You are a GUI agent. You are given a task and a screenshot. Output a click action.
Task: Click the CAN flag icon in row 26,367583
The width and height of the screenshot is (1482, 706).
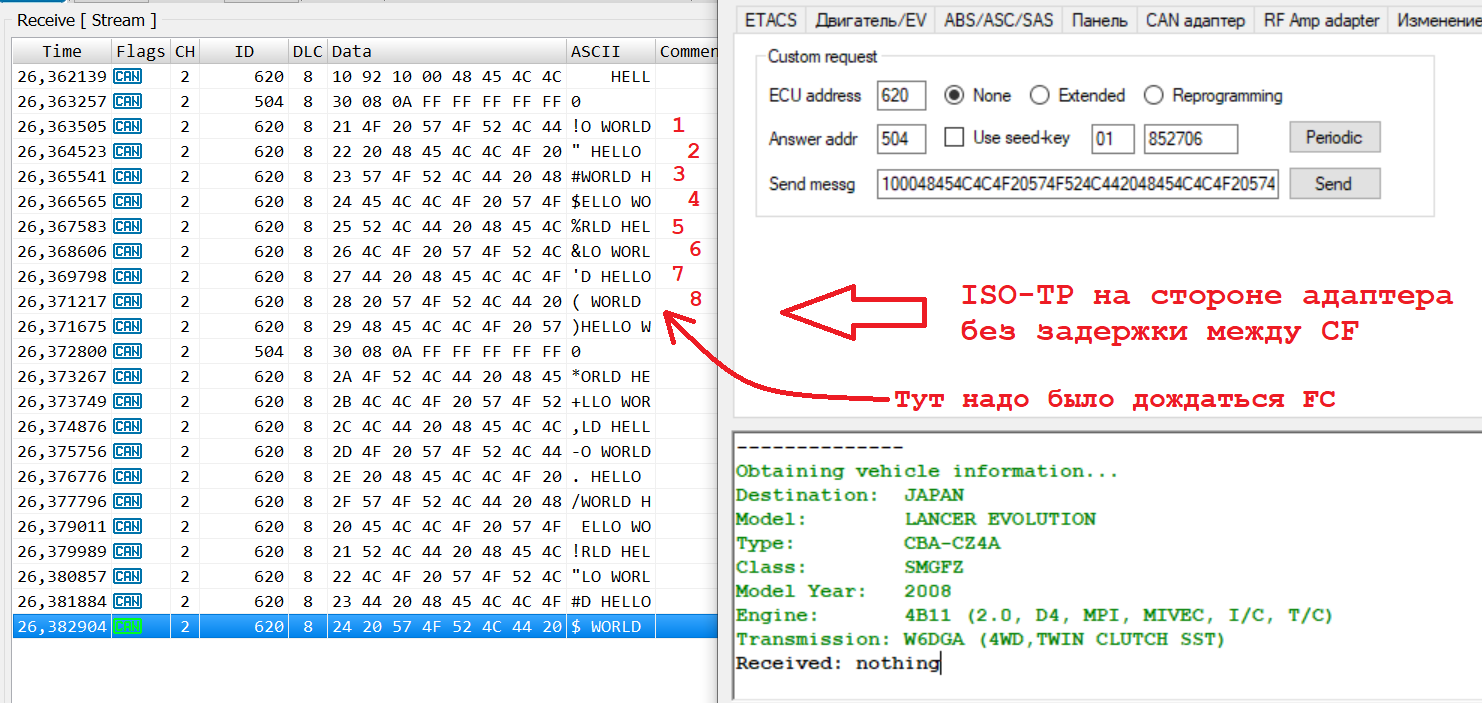pos(128,226)
